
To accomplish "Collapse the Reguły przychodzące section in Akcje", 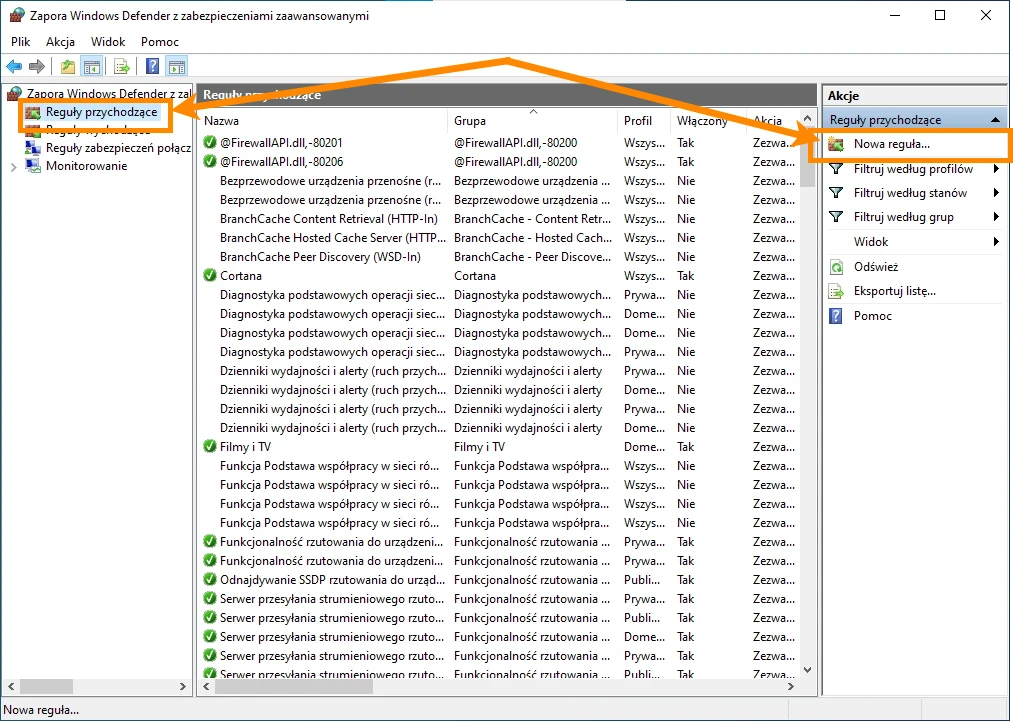I will pos(995,120).
